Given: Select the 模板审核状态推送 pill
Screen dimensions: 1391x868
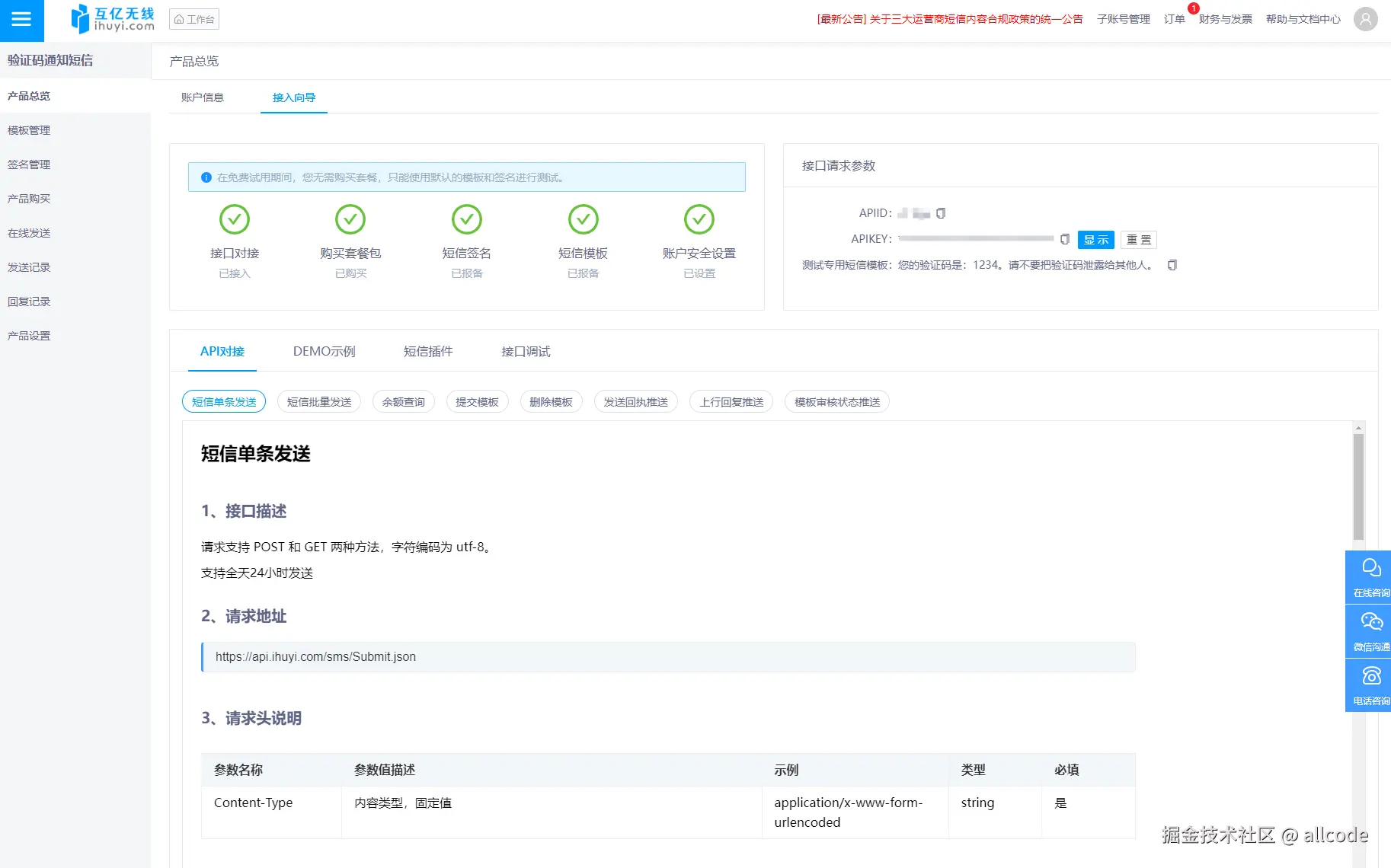Looking at the screenshot, I should (837, 402).
